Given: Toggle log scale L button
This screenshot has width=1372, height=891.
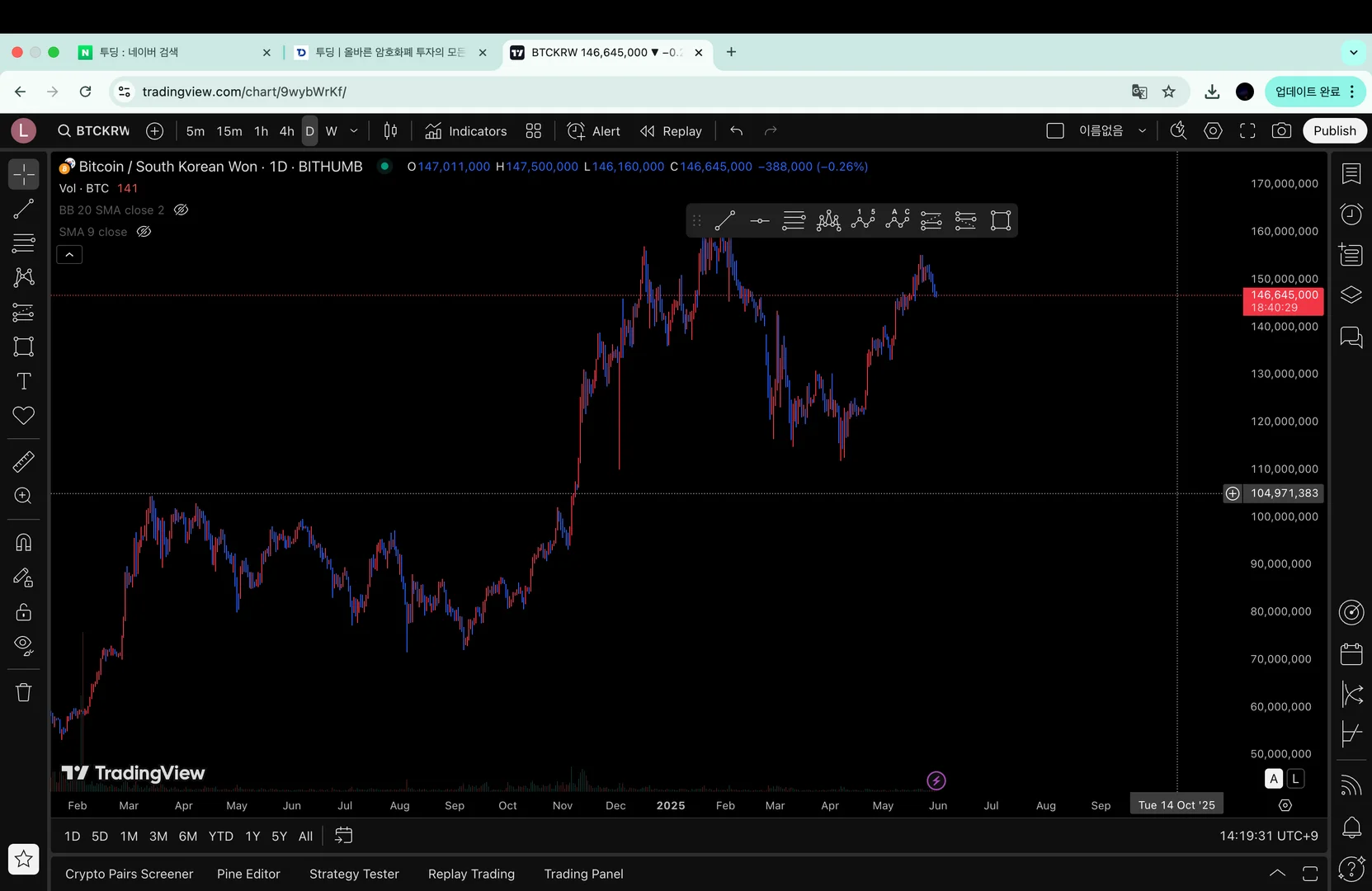Looking at the screenshot, I should (x=1296, y=779).
